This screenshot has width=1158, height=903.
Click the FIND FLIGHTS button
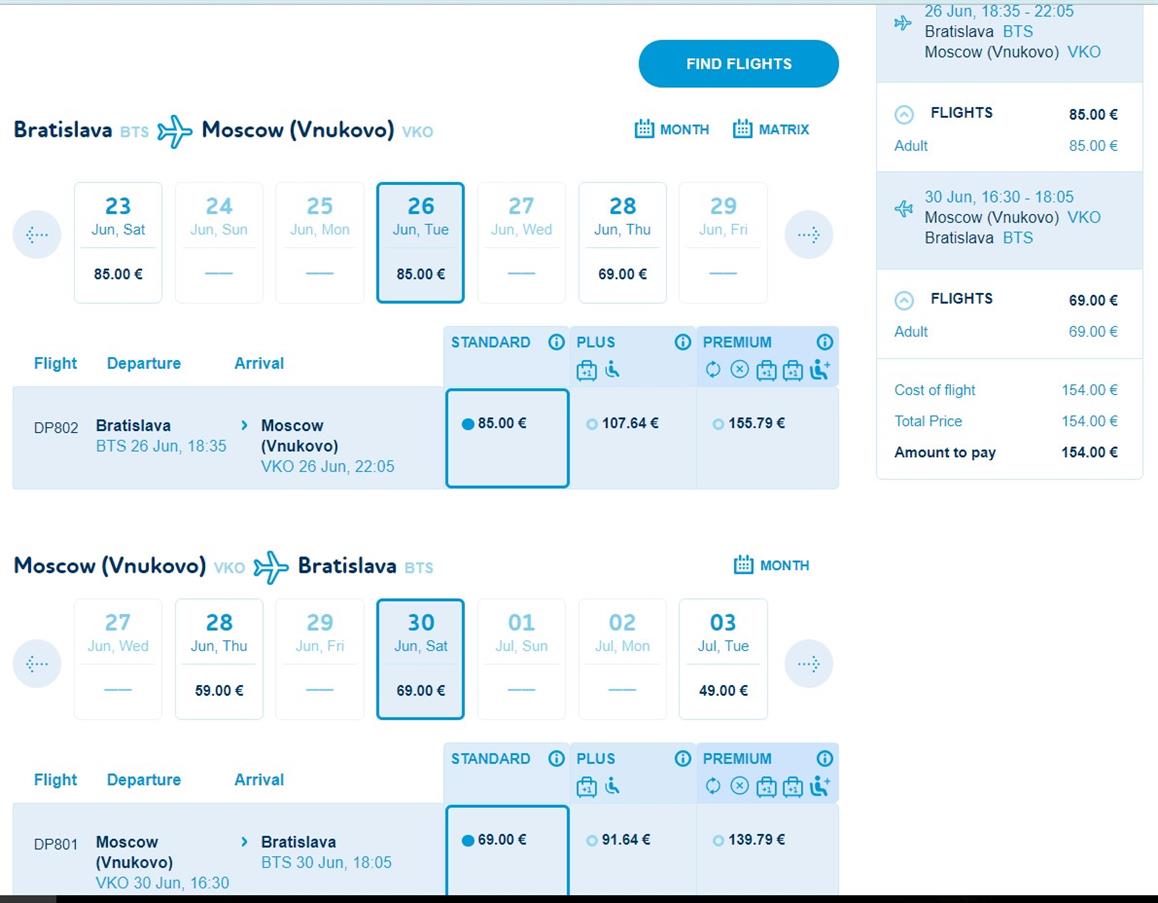click(x=739, y=63)
